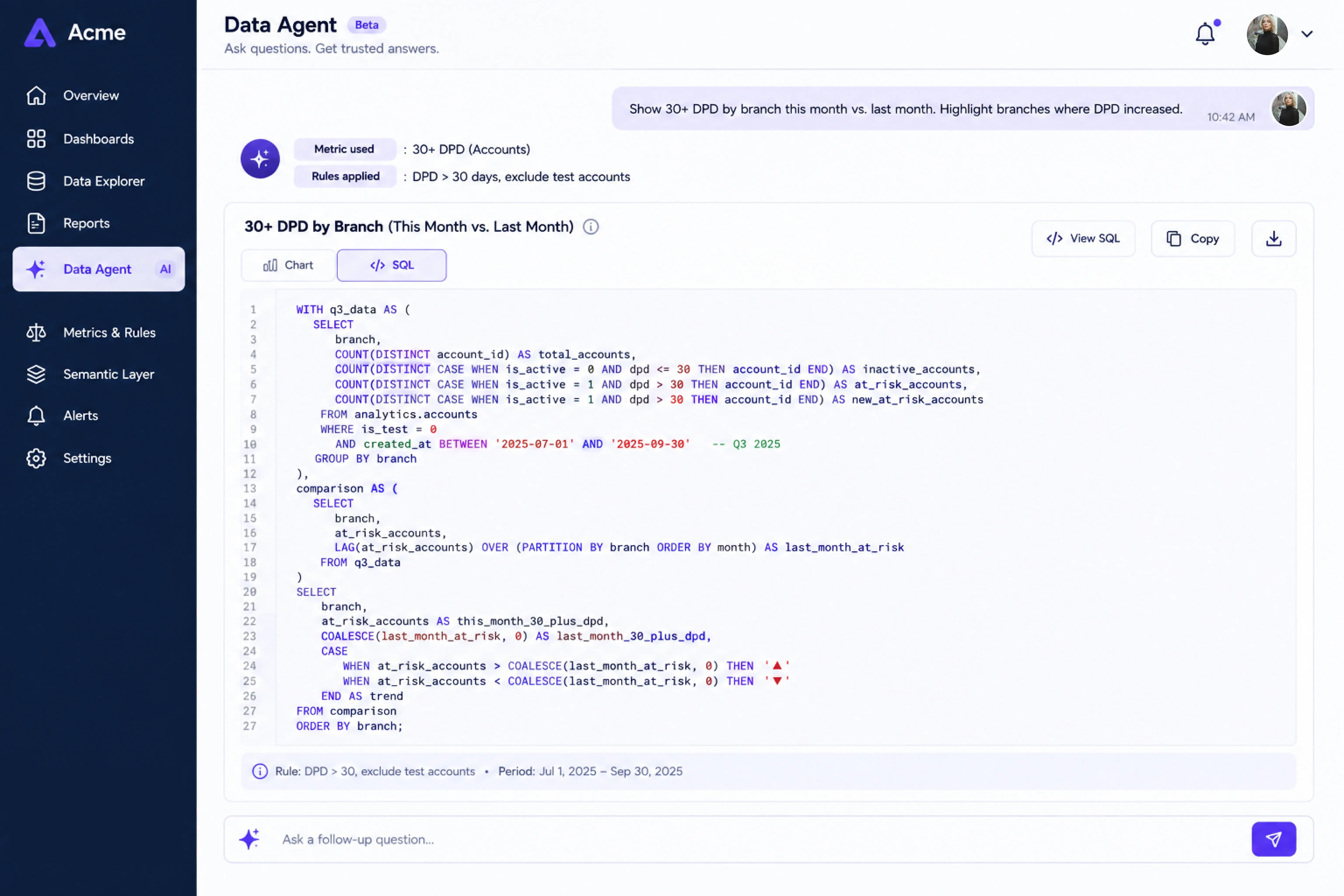Click the Data Agent assistant avatar icon
Screen dimensions: 1344x896
click(x=260, y=158)
